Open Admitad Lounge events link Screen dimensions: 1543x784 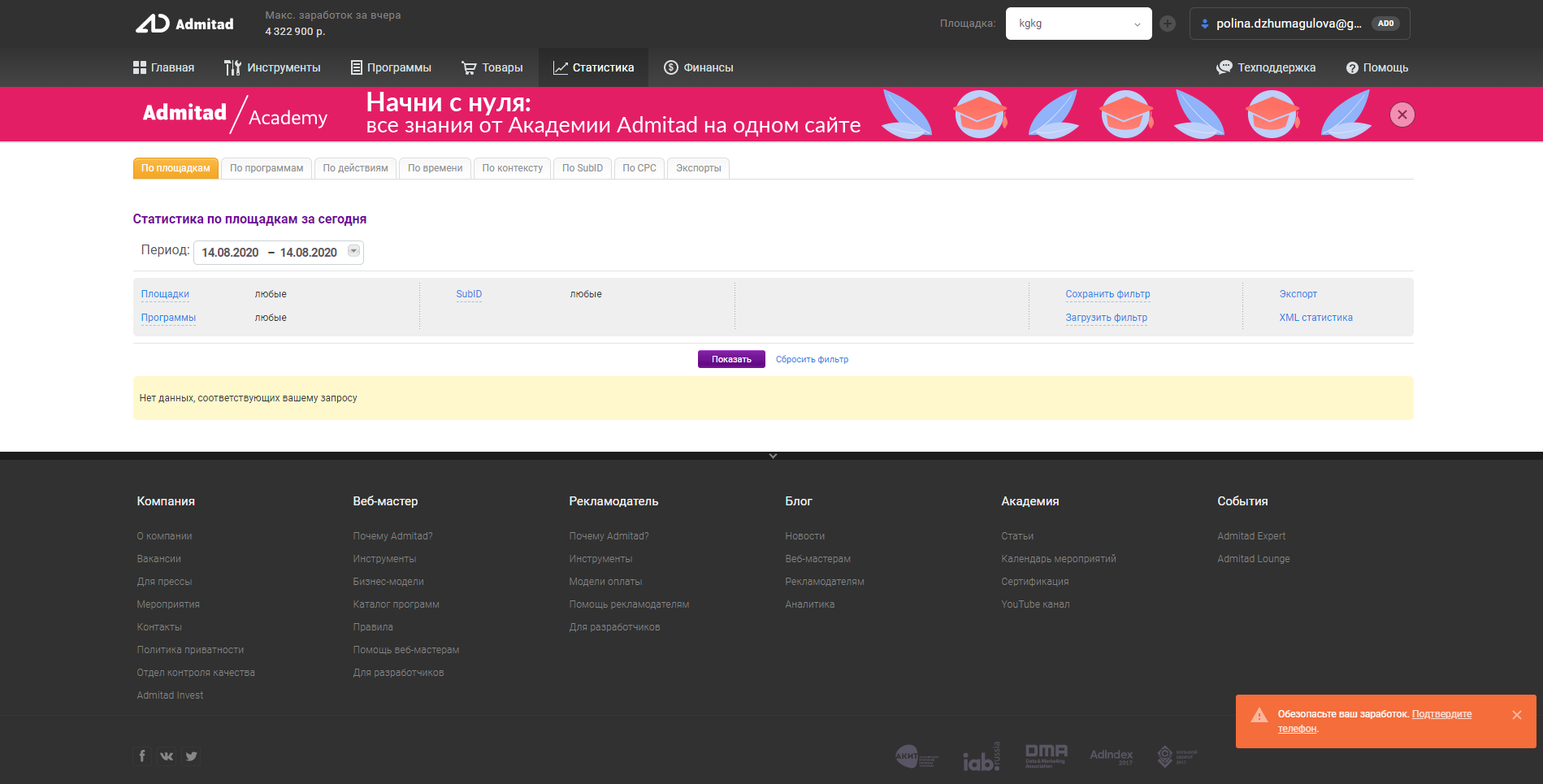tap(1254, 559)
